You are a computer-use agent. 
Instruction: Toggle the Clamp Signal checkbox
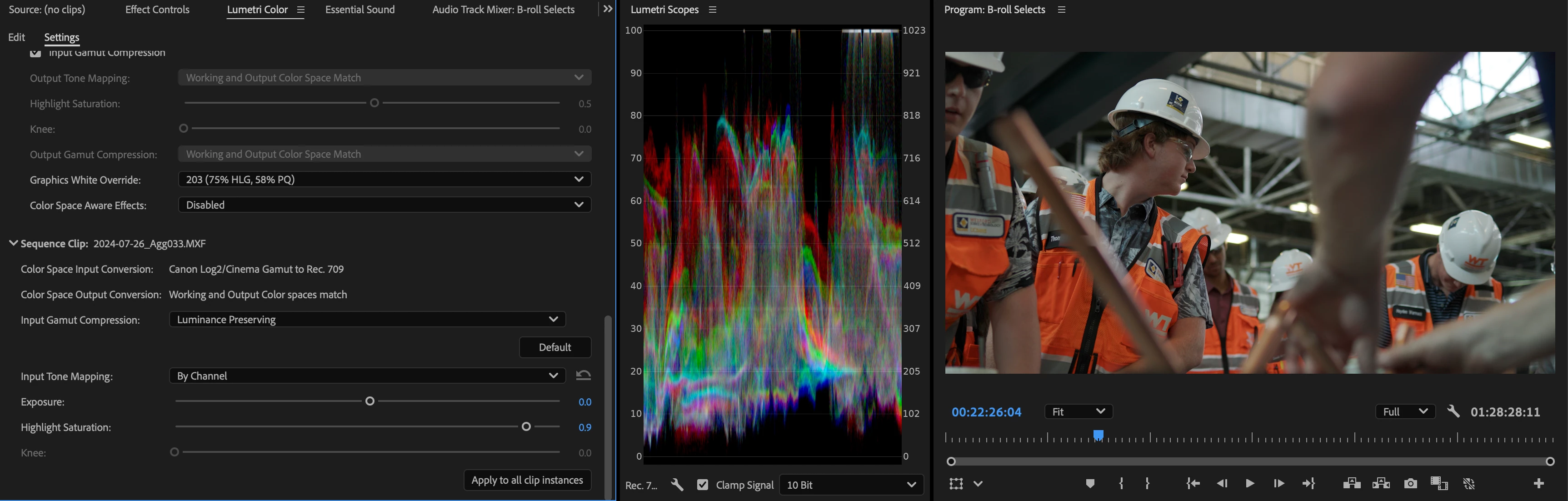tap(703, 485)
